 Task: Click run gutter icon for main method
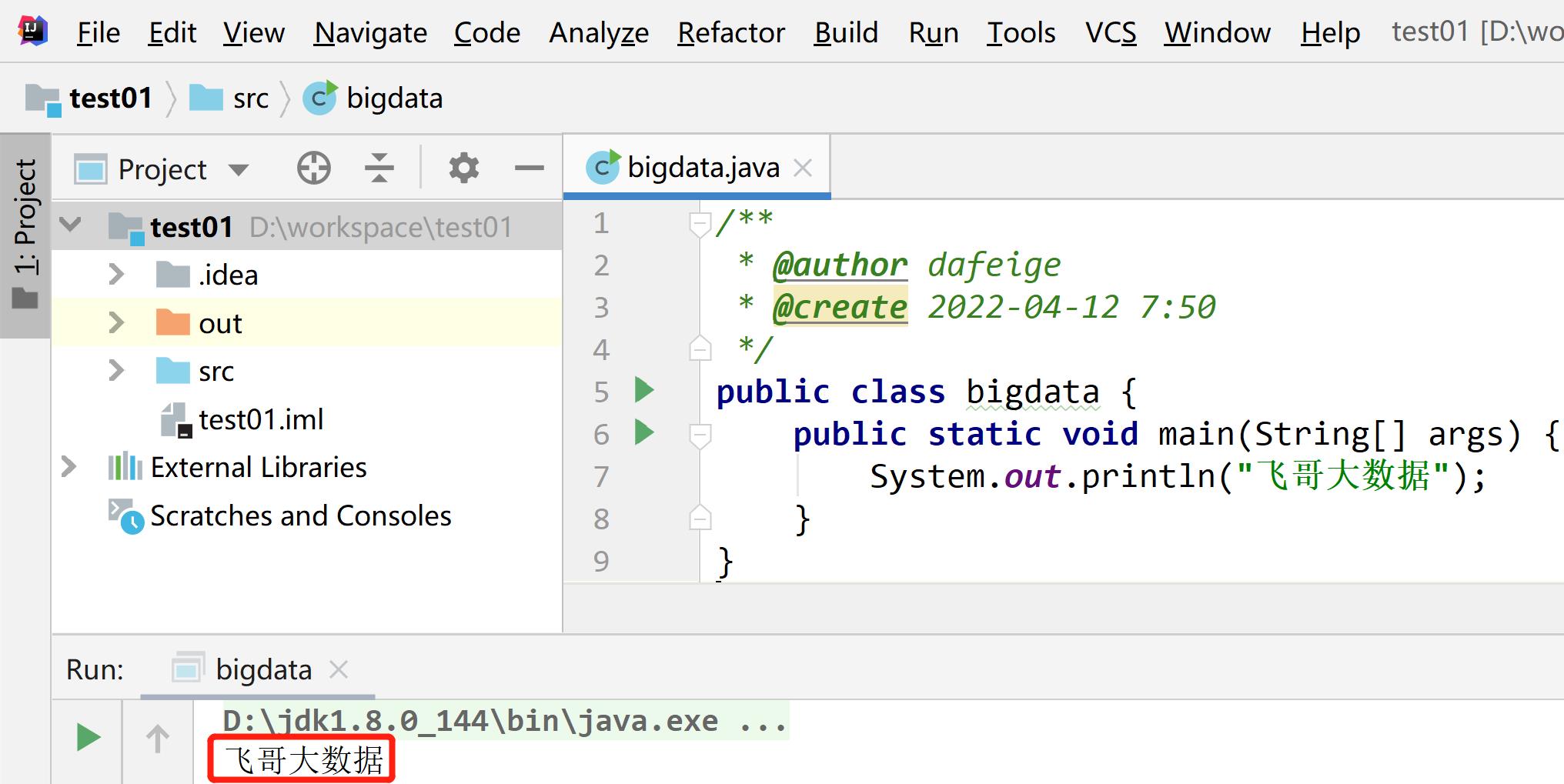click(x=644, y=432)
